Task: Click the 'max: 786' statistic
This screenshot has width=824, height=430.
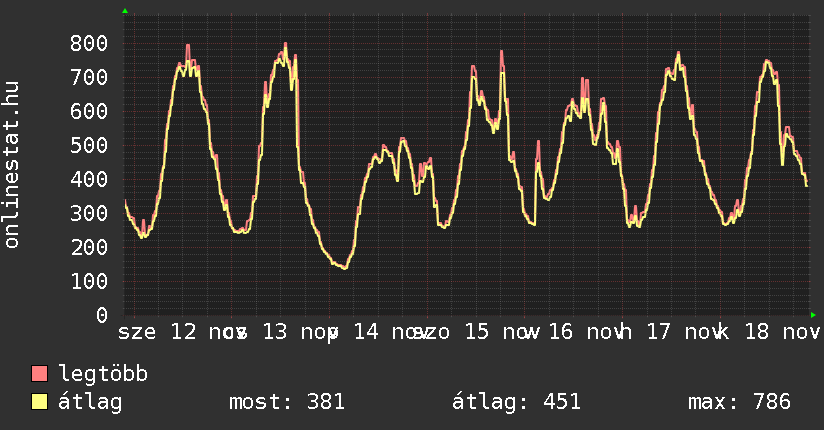Action: [739, 402]
